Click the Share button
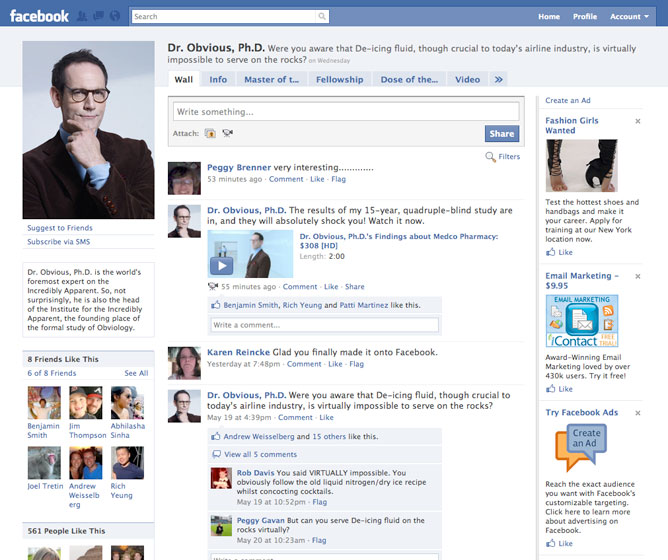 (502, 133)
